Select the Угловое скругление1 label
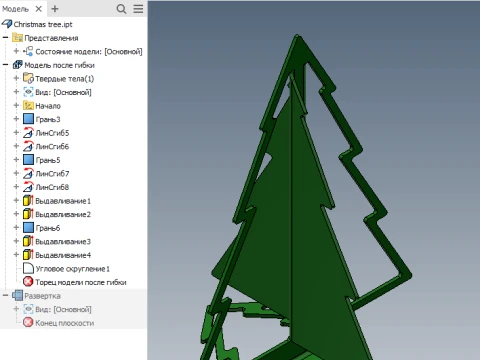Screen dimensions: 480x360 (x=72, y=269)
